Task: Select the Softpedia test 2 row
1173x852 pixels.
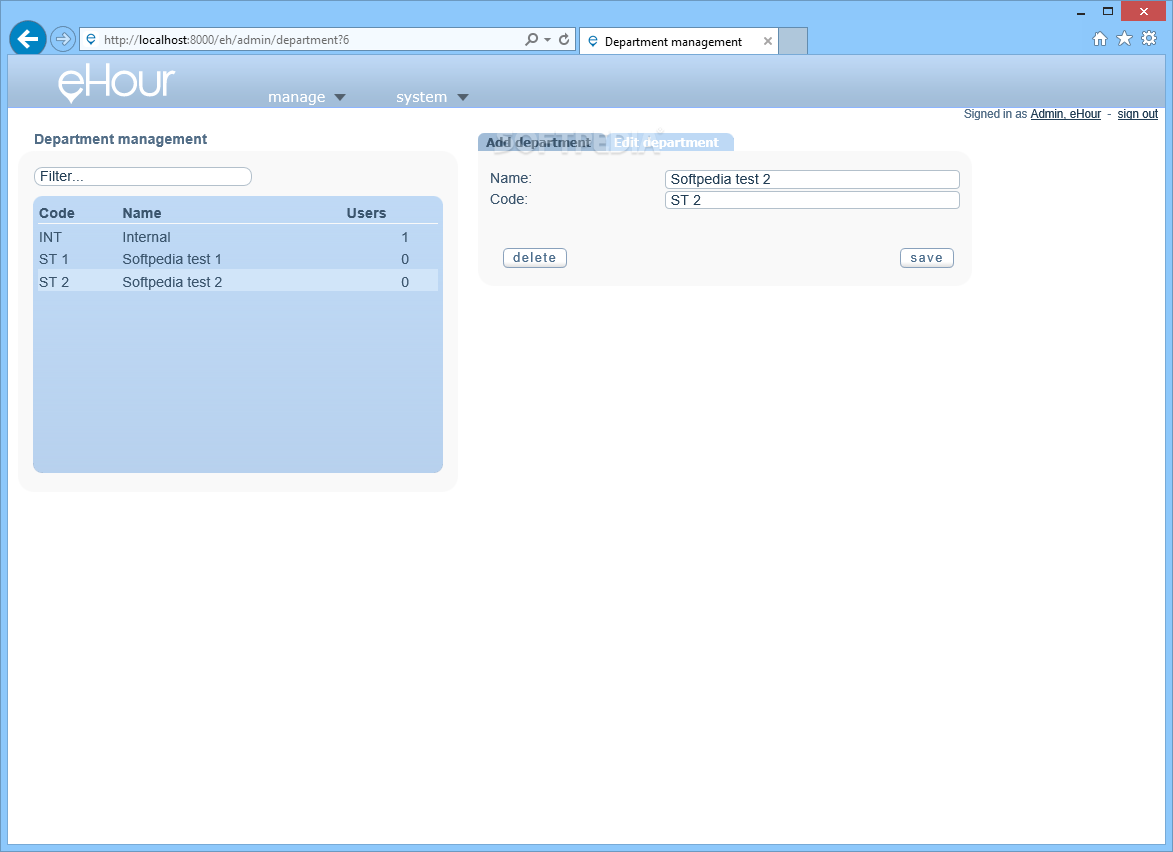Action: coord(238,281)
